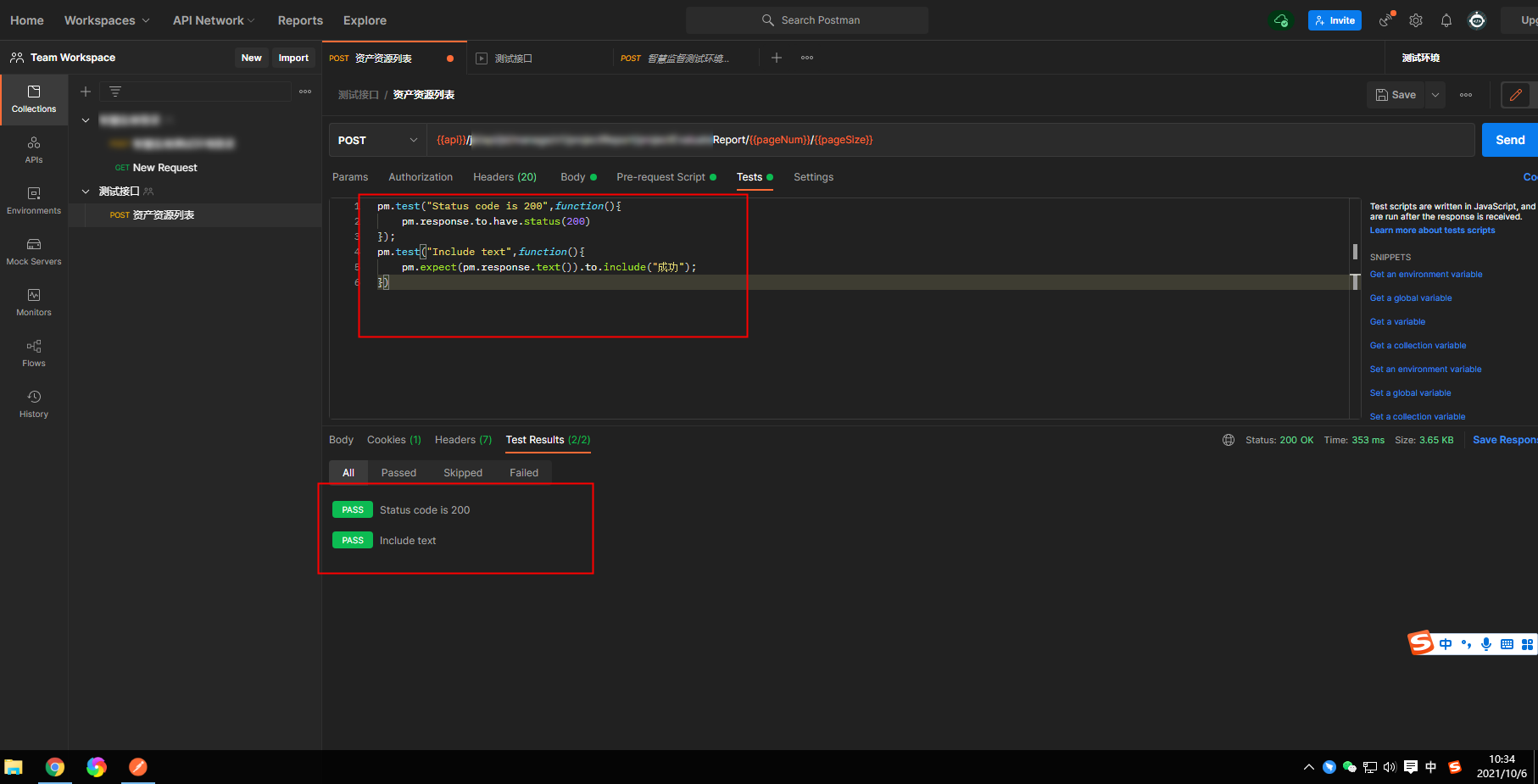Click the Invite button
Image resolution: width=1538 pixels, height=784 pixels.
[1335, 20]
